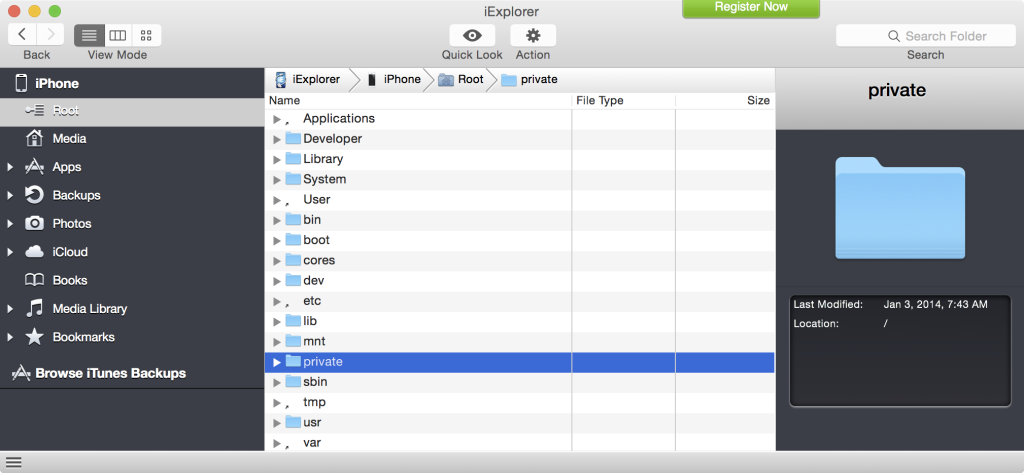Expand the iCloud sidebar section
This screenshot has height=473, width=1024.
10,252
